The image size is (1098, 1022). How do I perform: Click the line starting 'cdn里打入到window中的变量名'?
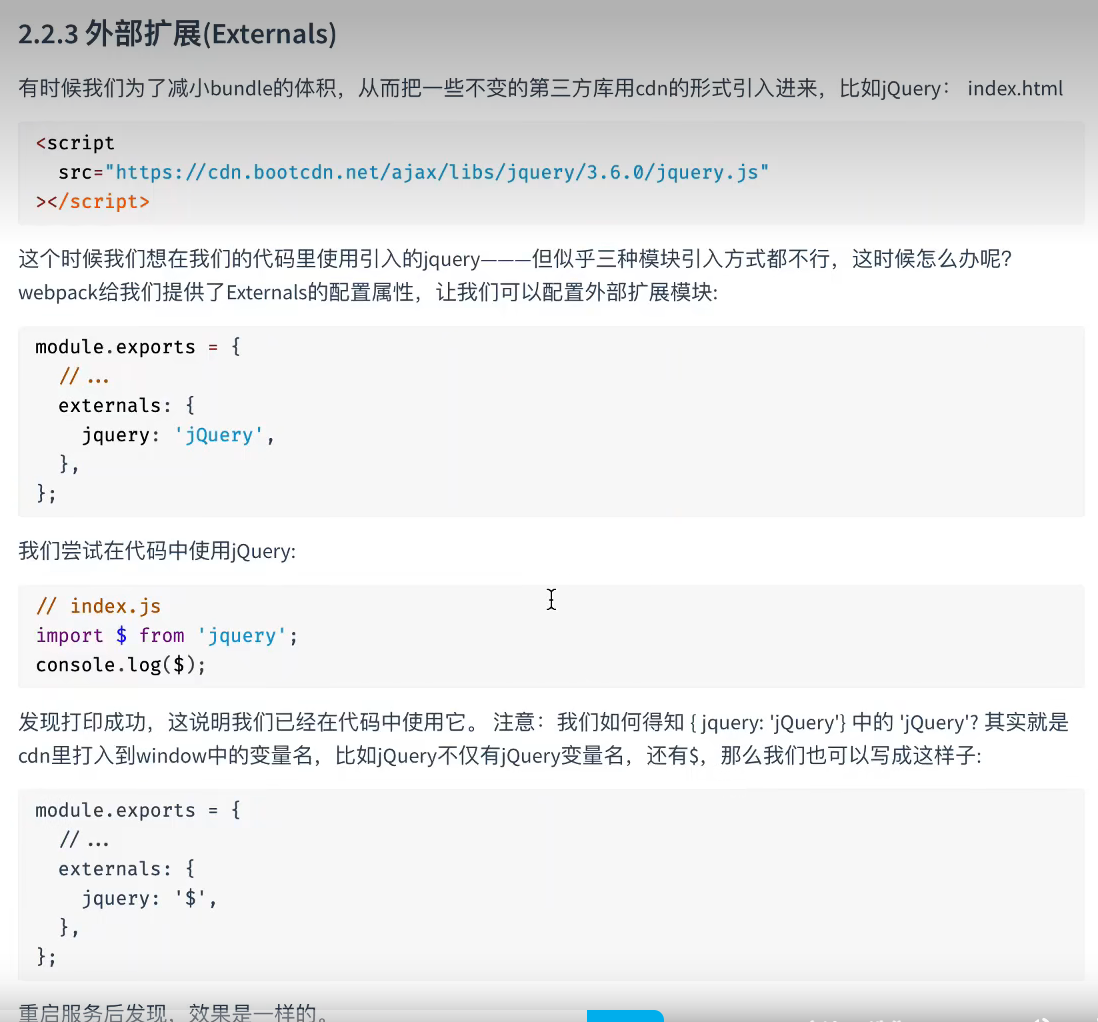(499, 756)
